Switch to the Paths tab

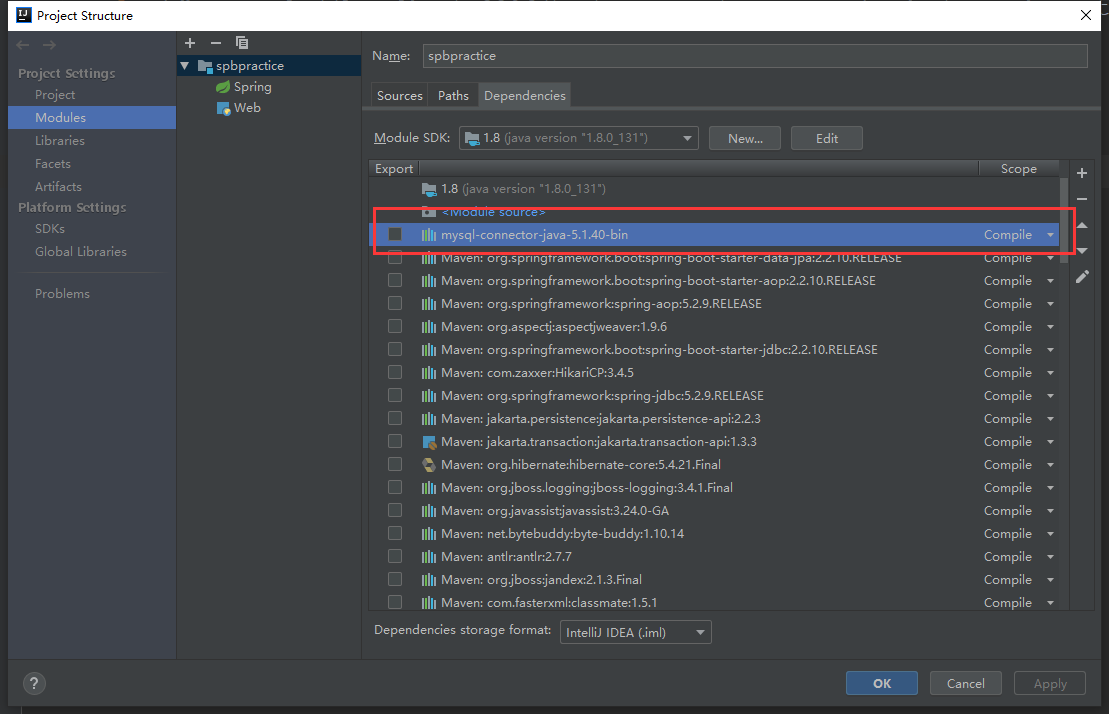pos(453,95)
